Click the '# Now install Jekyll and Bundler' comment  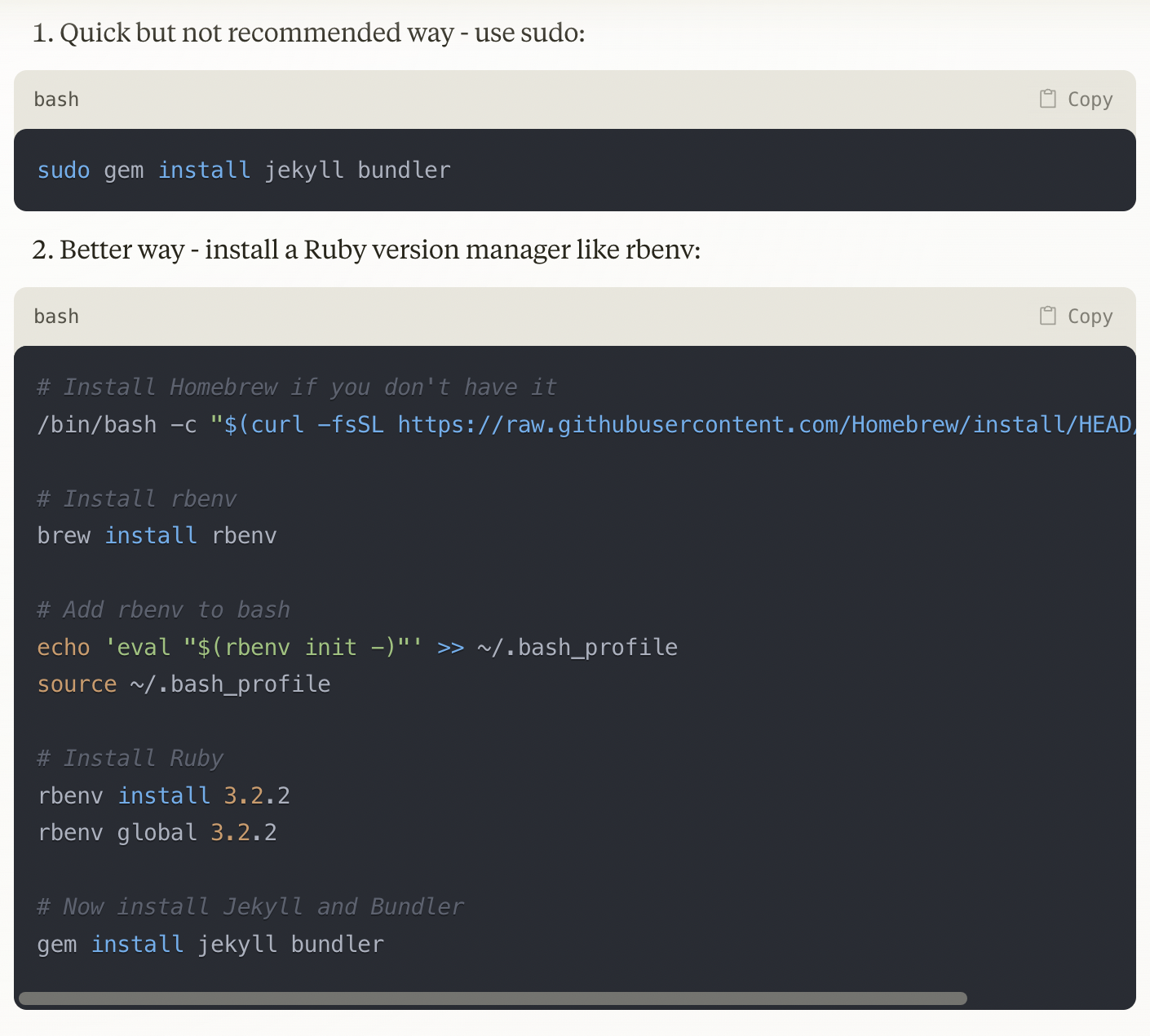click(x=250, y=906)
